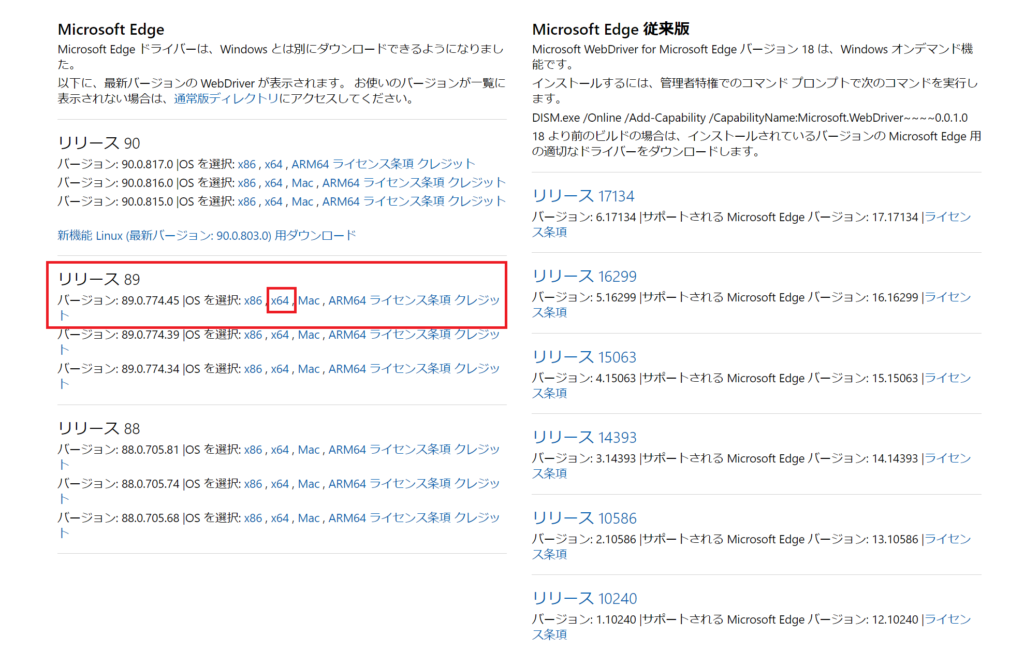Click the Microsoft Edge 従来版 heading

pyautogui.click(x=611, y=29)
